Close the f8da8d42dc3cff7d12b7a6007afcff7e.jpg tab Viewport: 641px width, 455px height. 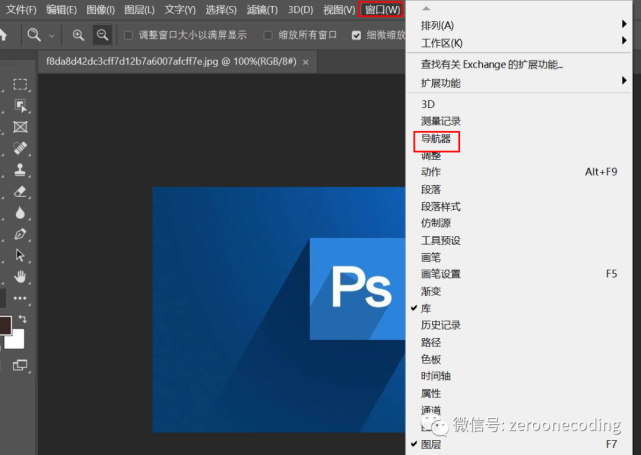coord(305,62)
